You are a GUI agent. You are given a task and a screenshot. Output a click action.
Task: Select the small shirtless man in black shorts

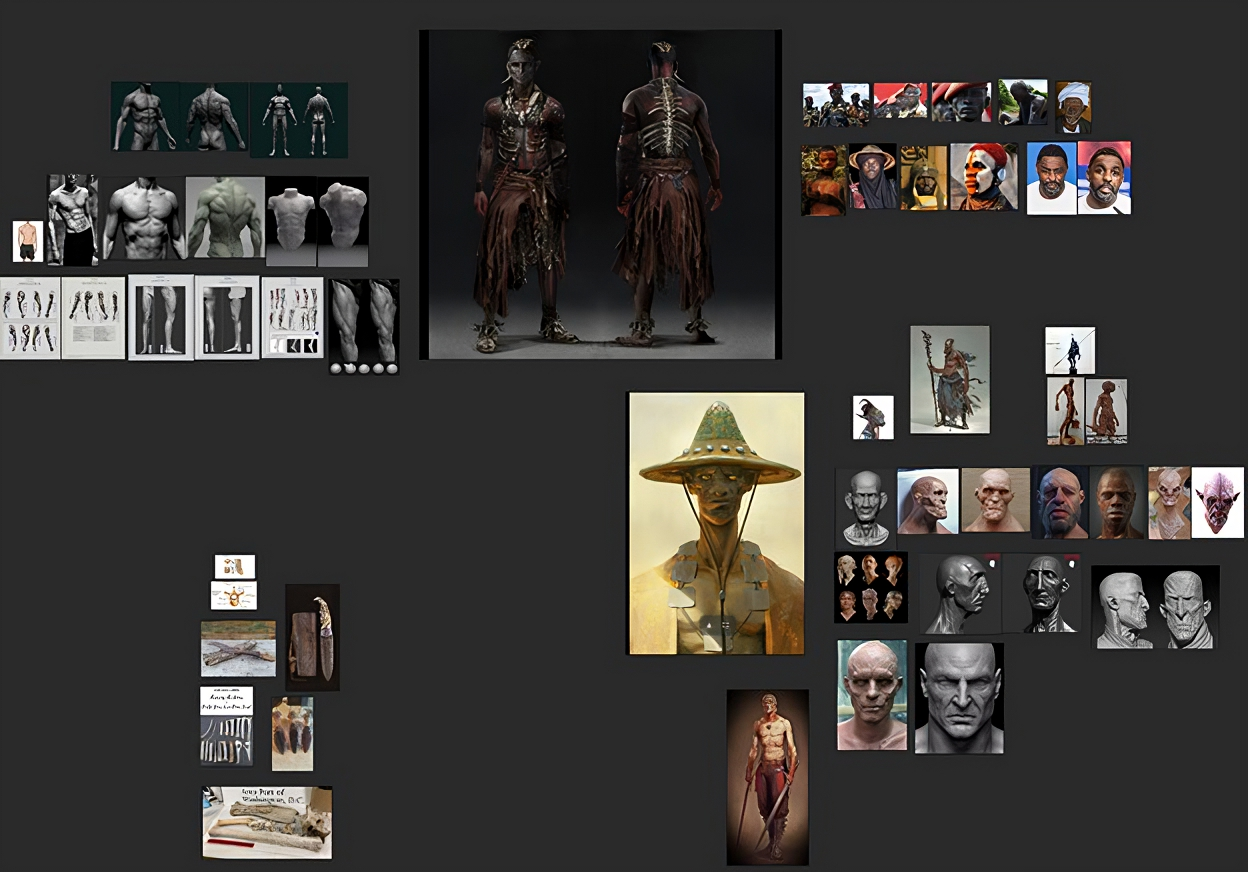click(28, 241)
